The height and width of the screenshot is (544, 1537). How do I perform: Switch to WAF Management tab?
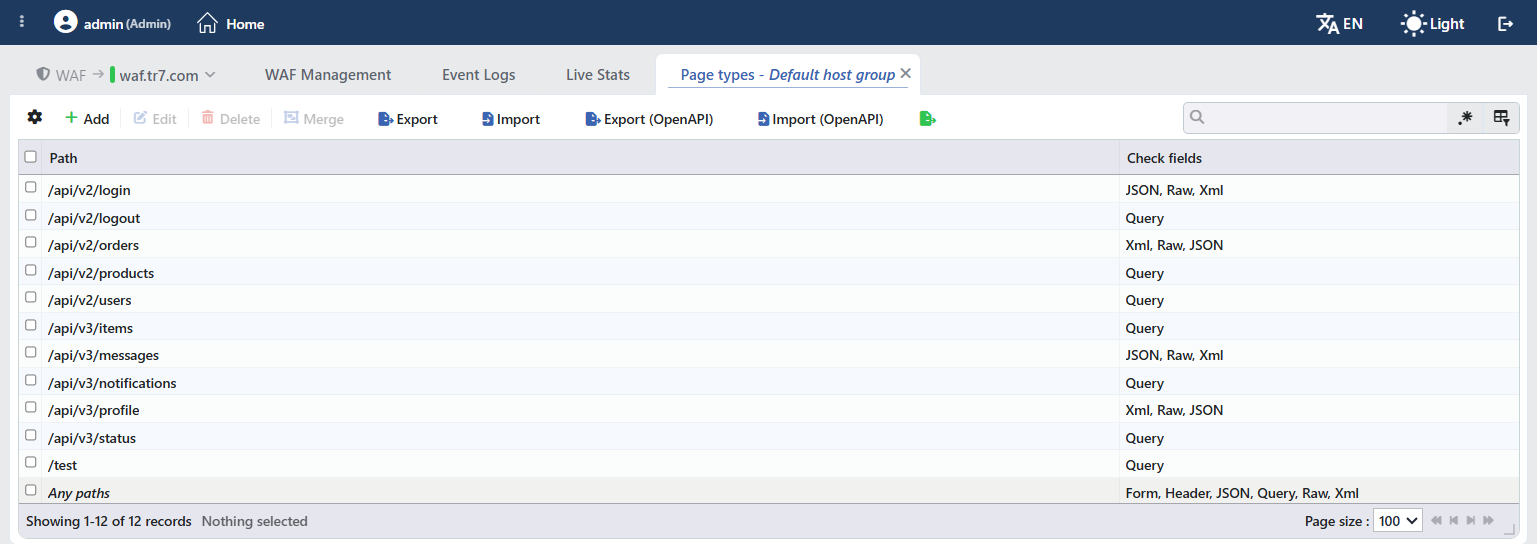pyautogui.click(x=328, y=75)
